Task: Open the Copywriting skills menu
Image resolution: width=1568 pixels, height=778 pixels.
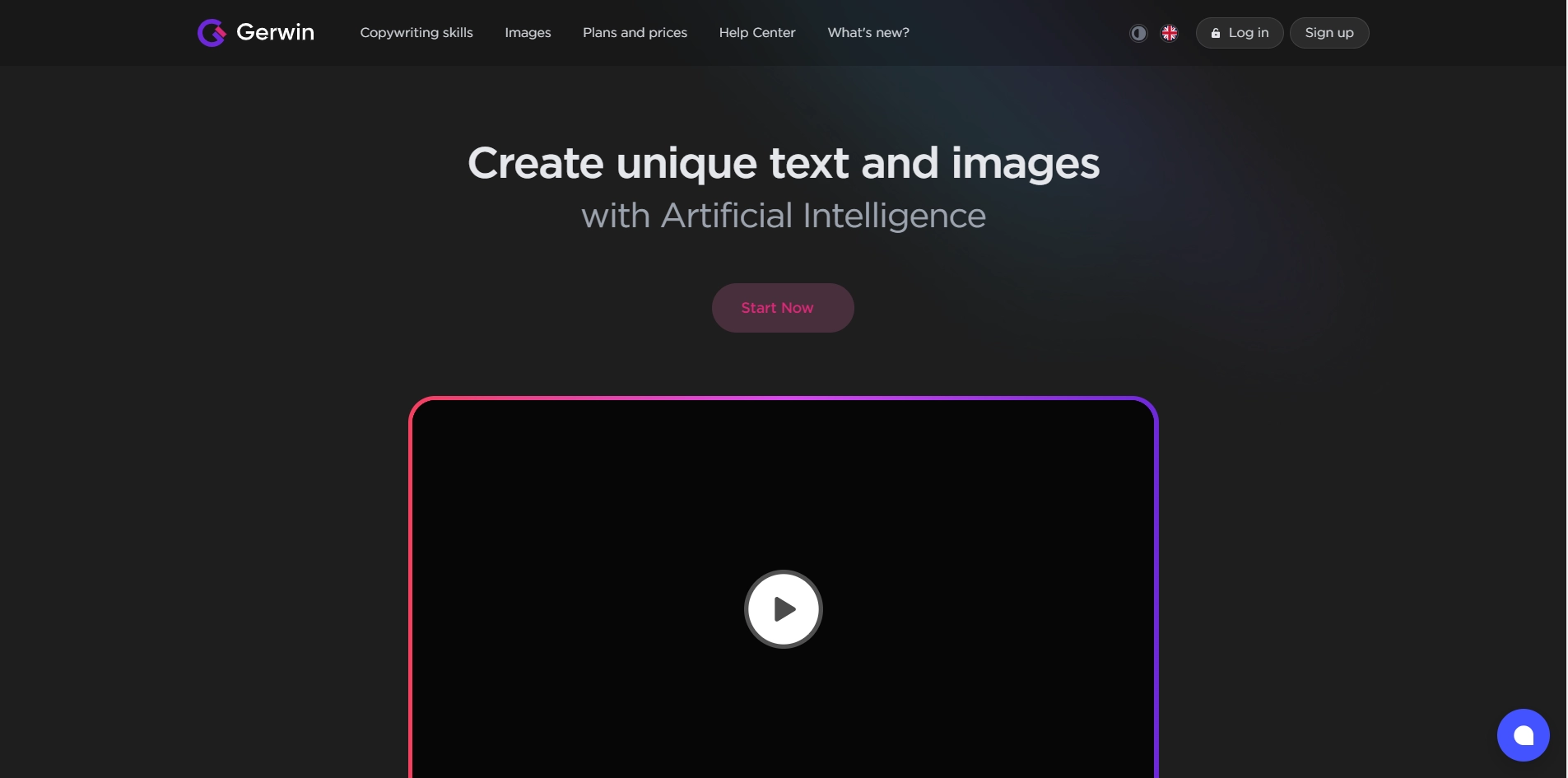Action: (416, 33)
